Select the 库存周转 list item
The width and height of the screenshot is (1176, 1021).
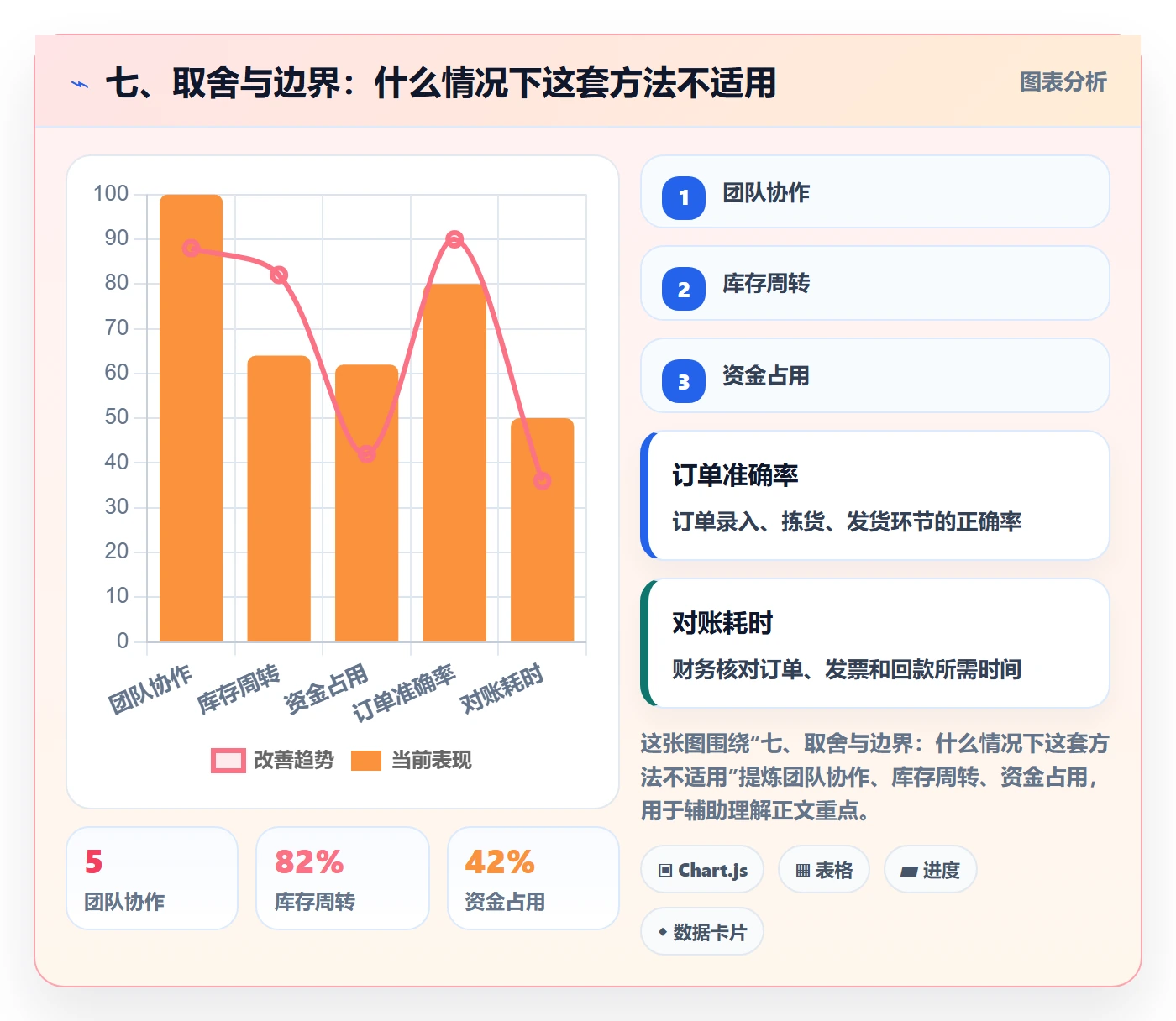(x=875, y=283)
